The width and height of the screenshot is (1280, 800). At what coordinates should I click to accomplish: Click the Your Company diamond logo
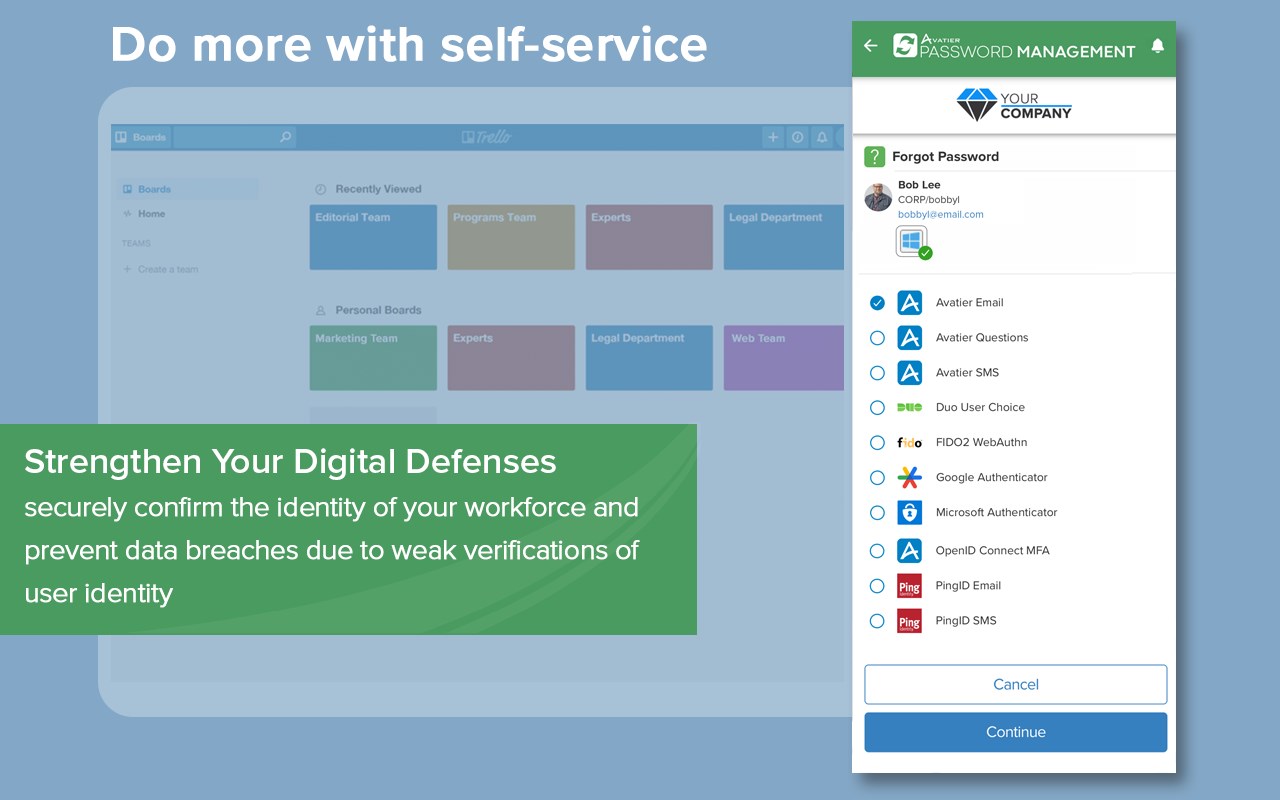[x=1014, y=105]
